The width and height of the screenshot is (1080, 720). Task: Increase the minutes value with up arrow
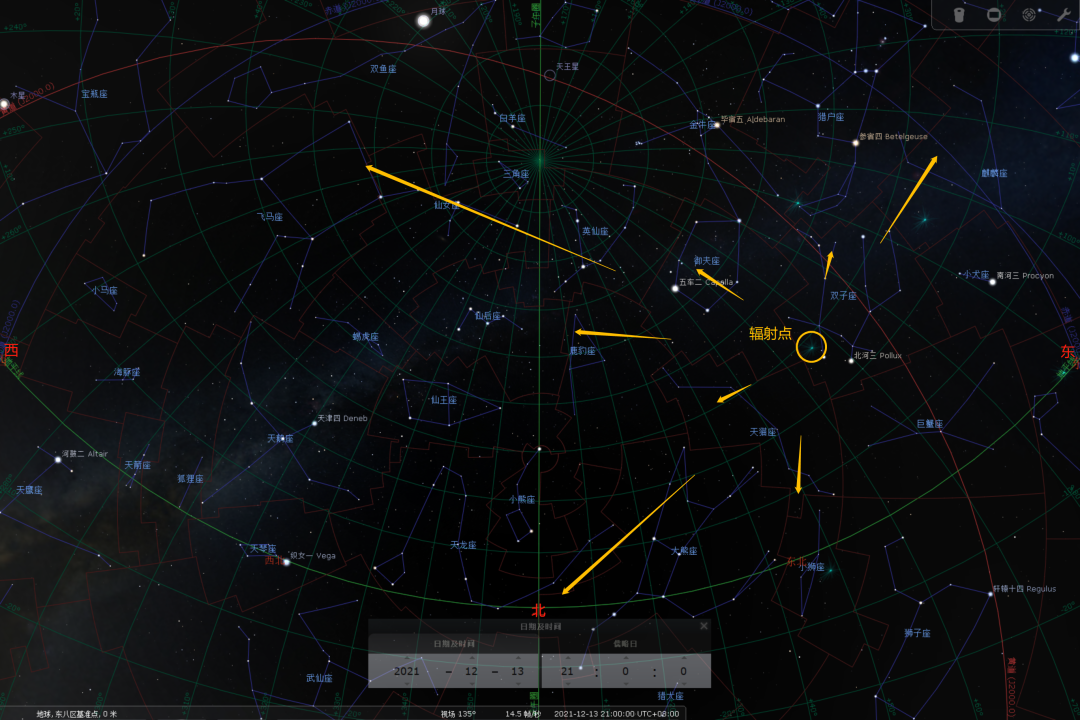point(625,657)
